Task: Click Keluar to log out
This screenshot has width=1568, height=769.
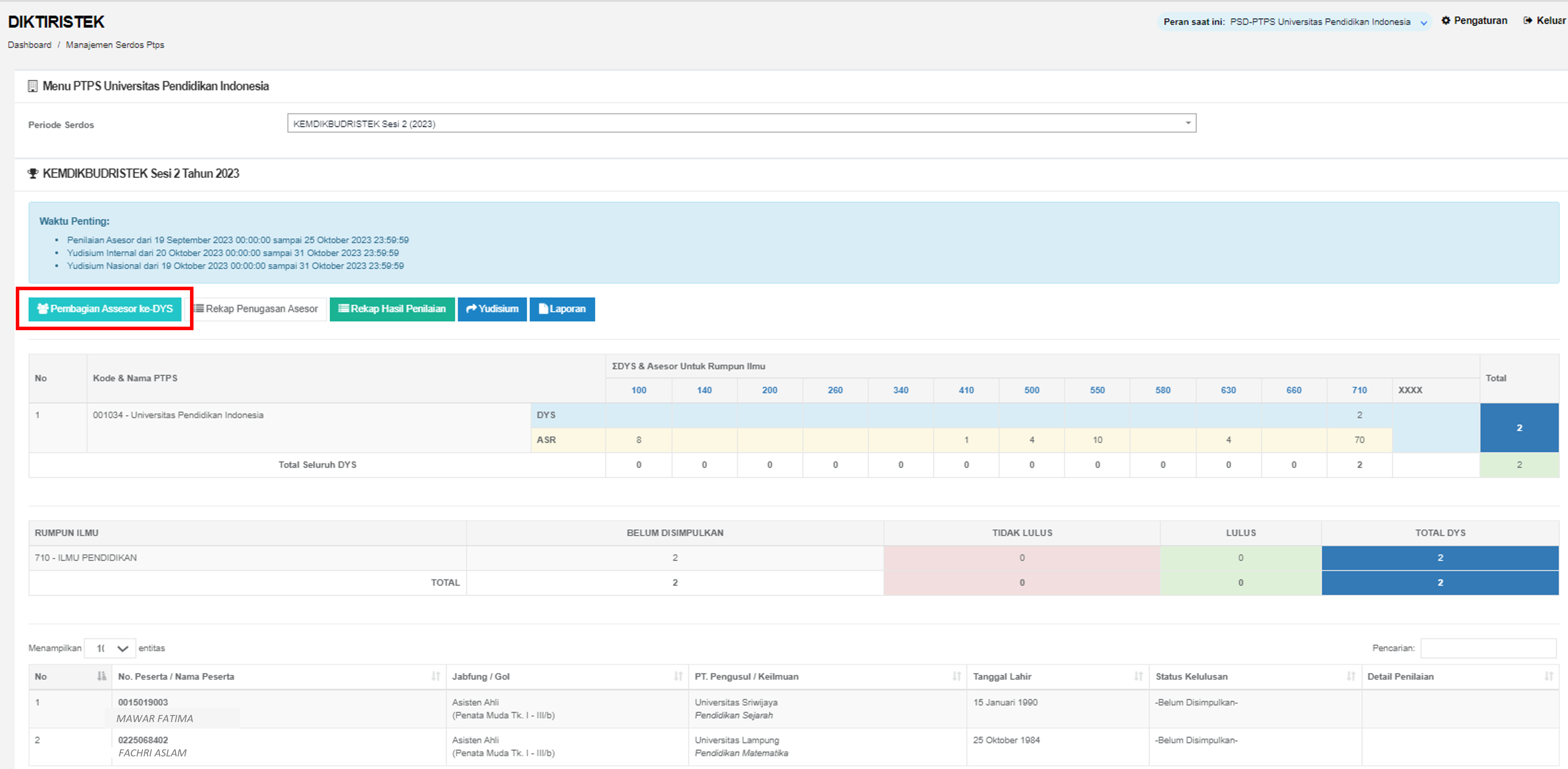Action: pyautogui.click(x=1544, y=21)
